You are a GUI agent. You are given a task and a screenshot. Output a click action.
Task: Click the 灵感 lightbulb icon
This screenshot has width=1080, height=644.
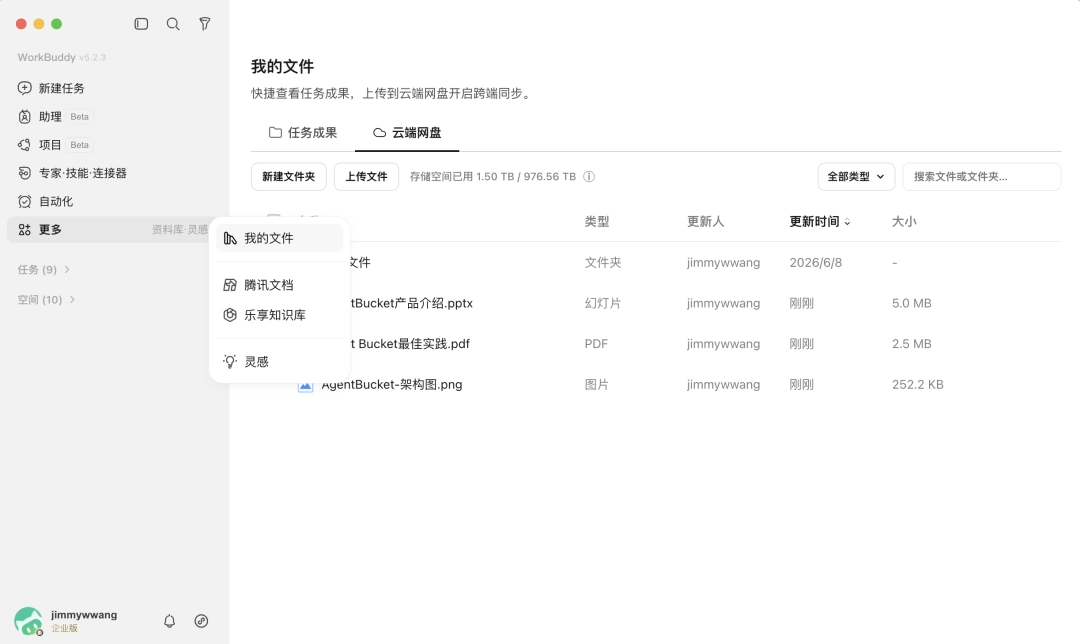pyautogui.click(x=230, y=362)
